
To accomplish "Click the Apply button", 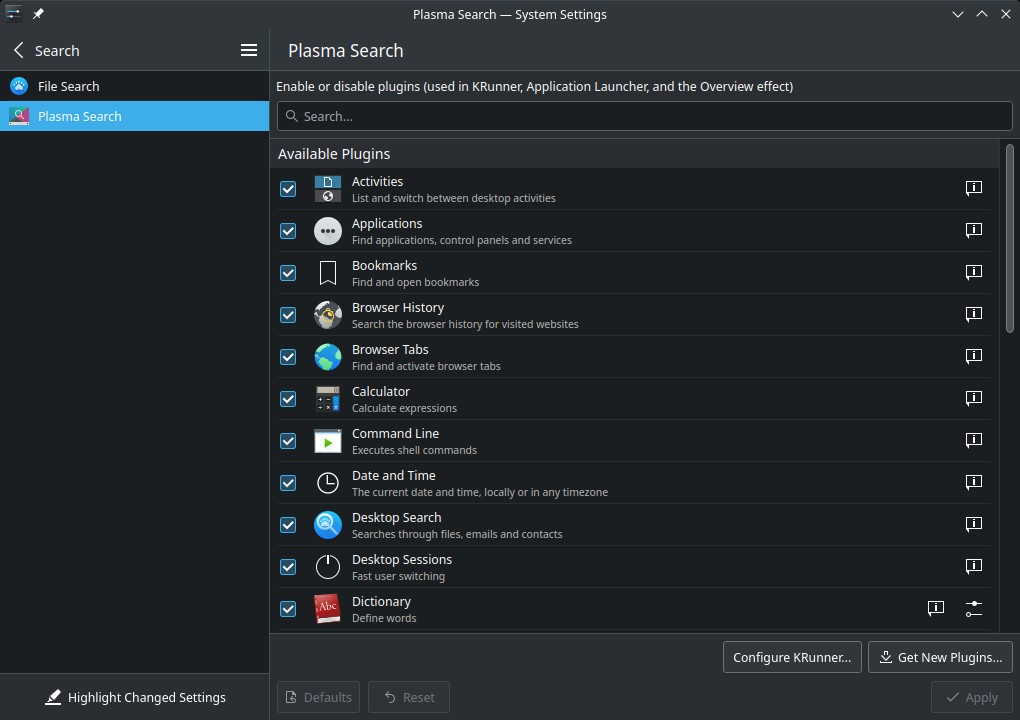I will coord(972,697).
